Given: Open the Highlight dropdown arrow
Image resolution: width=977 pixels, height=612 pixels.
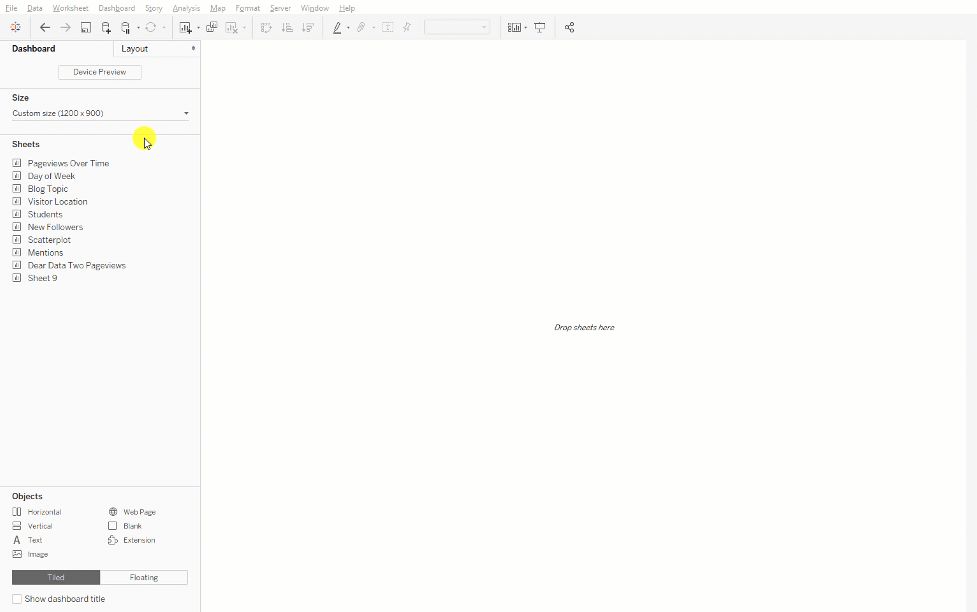Looking at the screenshot, I should click(x=348, y=28).
